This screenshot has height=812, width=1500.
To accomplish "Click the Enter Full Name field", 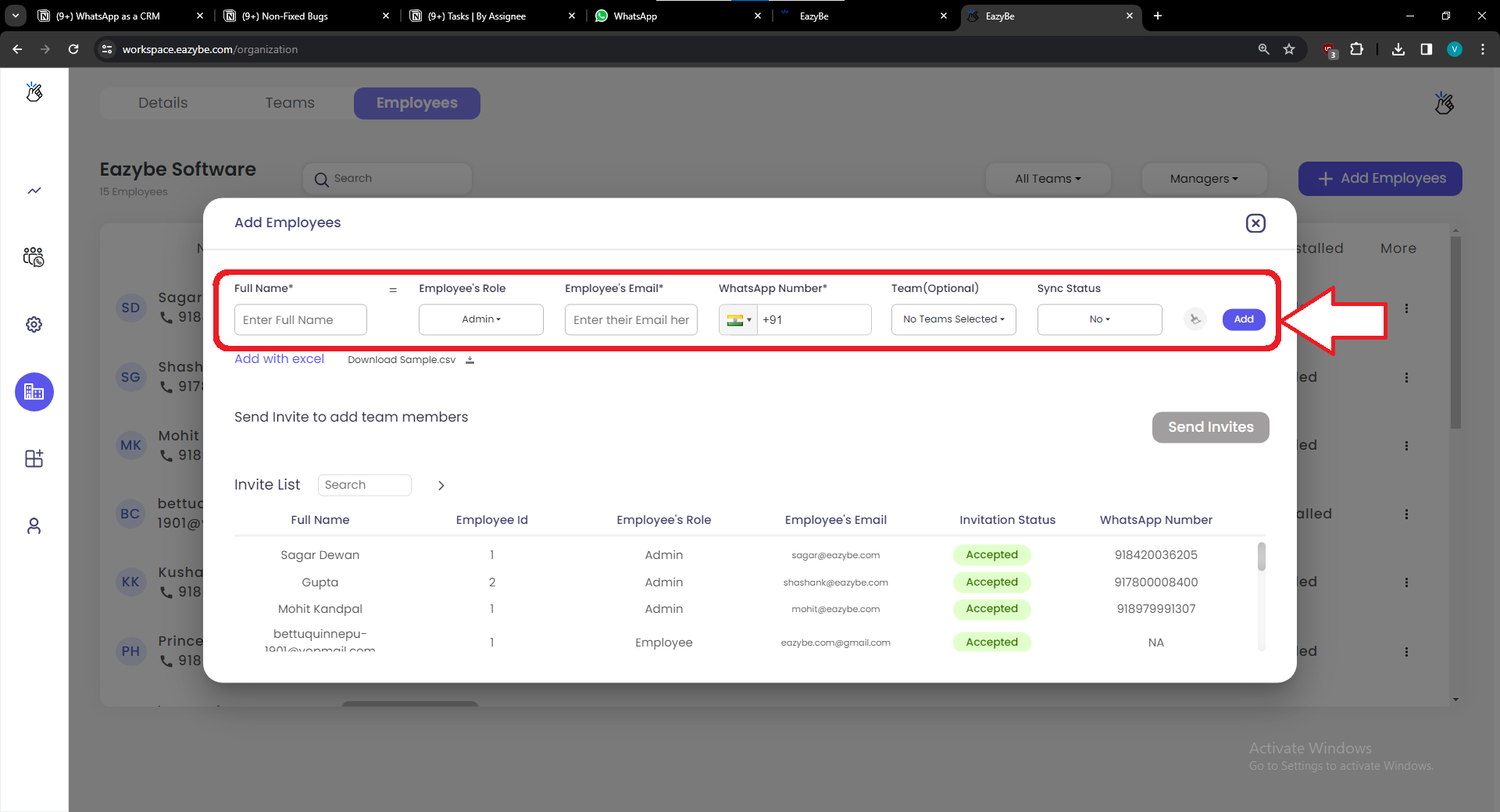I will tap(301, 320).
